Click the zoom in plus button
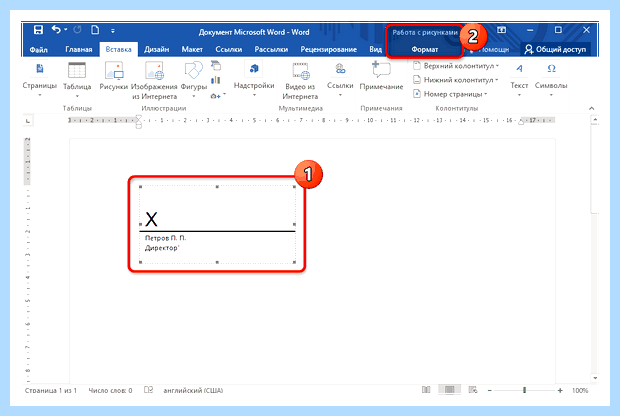The height and width of the screenshot is (416, 620). pyautogui.click(x=560, y=391)
